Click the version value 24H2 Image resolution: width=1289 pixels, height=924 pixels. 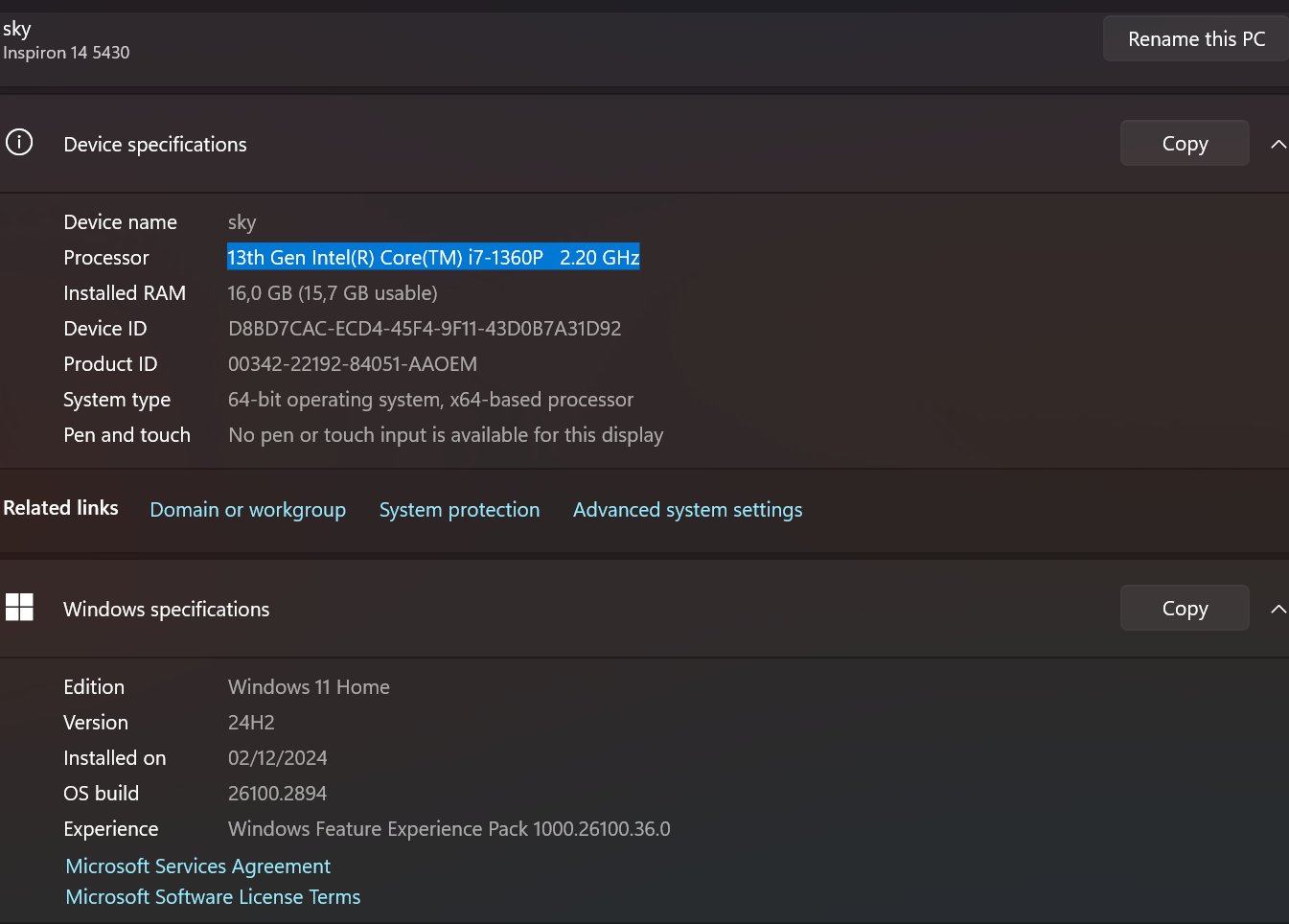pyautogui.click(x=251, y=723)
